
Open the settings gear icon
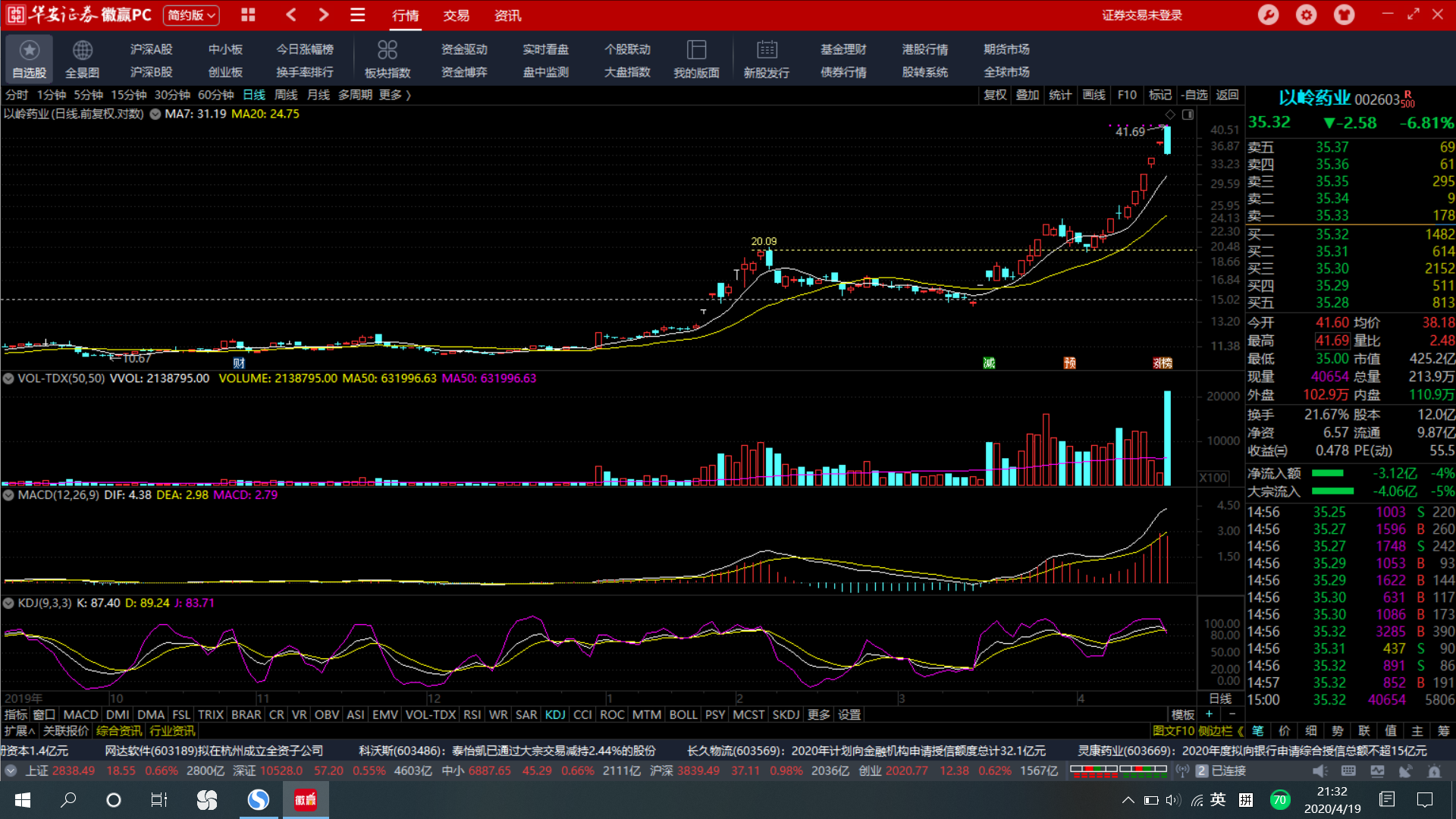tap(1306, 15)
